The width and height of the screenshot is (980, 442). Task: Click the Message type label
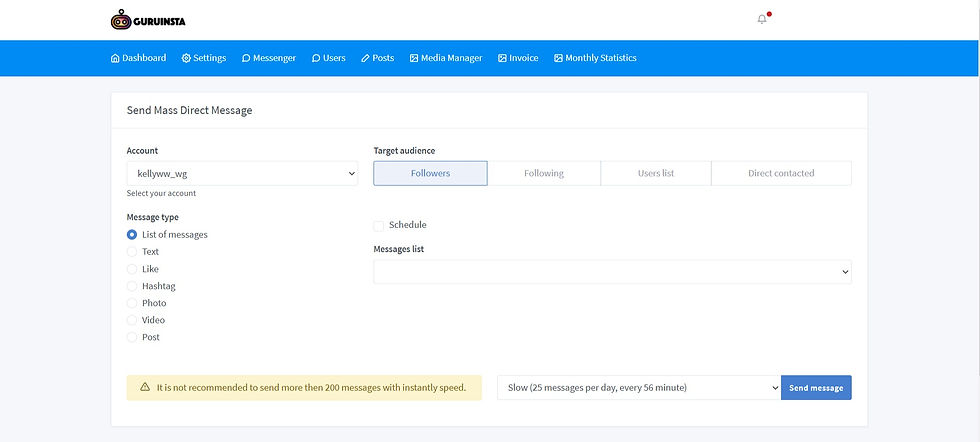[152, 217]
